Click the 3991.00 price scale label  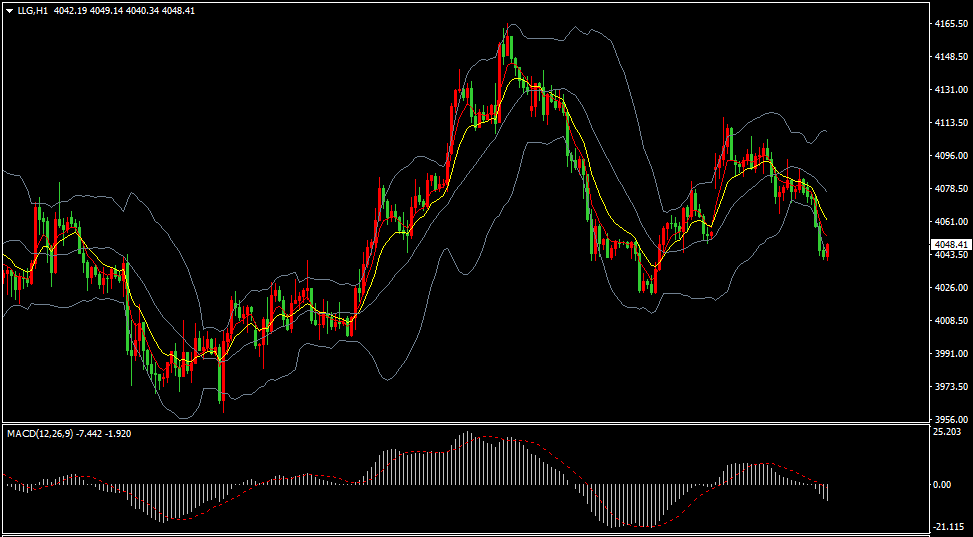tap(951, 353)
